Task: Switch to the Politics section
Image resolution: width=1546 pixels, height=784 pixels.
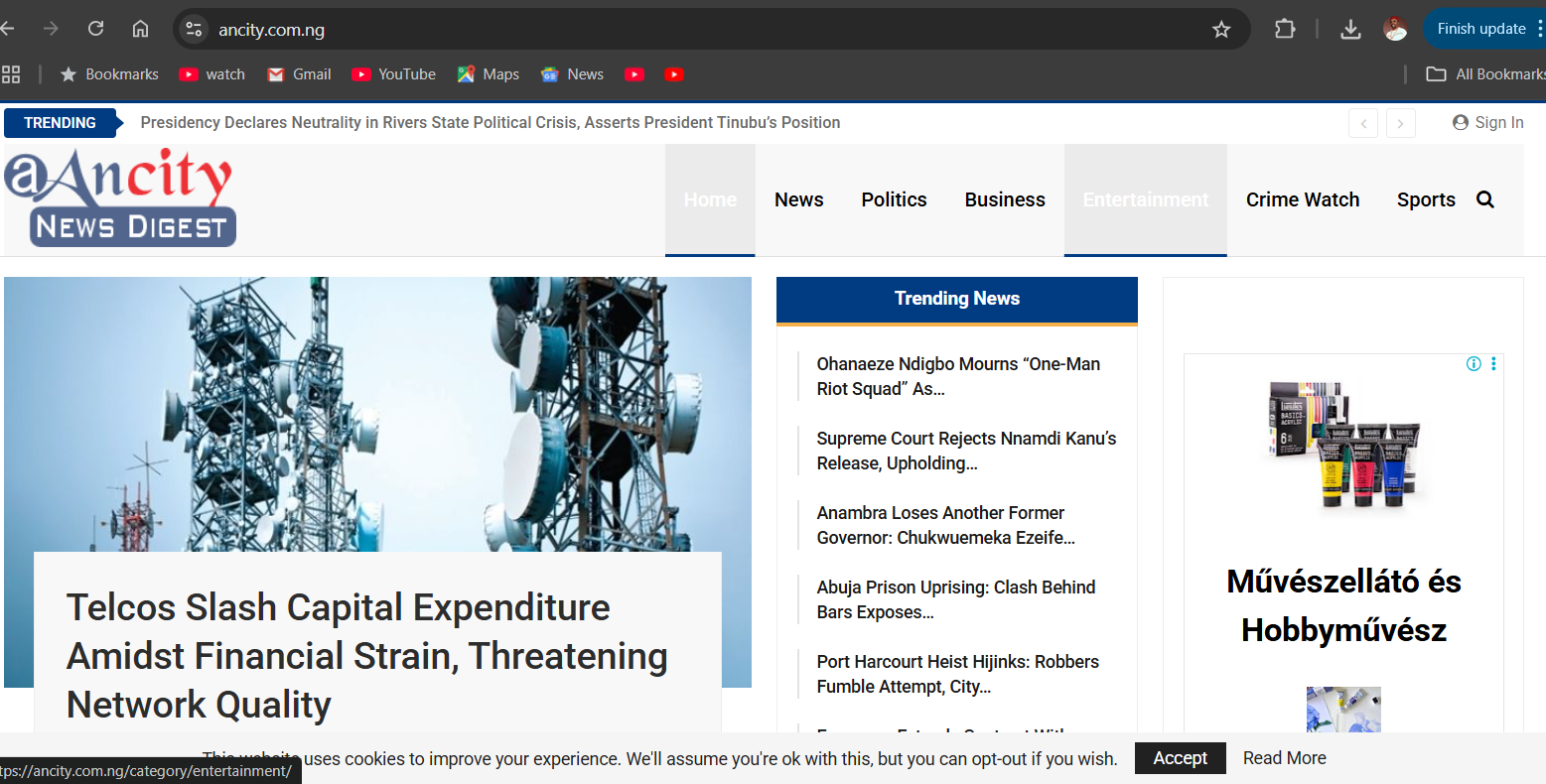Action: pyautogui.click(x=893, y=199)
